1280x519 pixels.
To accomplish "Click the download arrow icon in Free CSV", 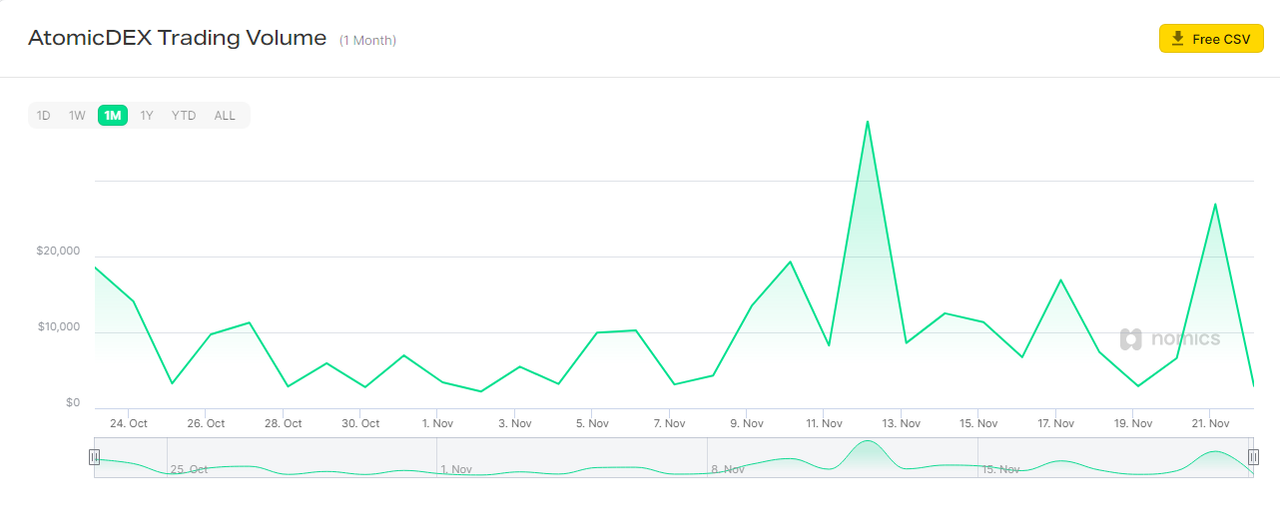I will (x=1178, y=38).
